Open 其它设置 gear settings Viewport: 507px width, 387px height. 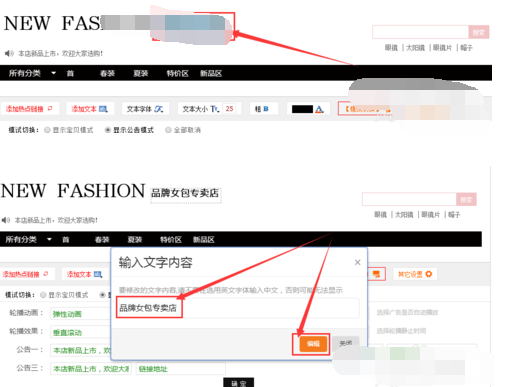[415, 274]
